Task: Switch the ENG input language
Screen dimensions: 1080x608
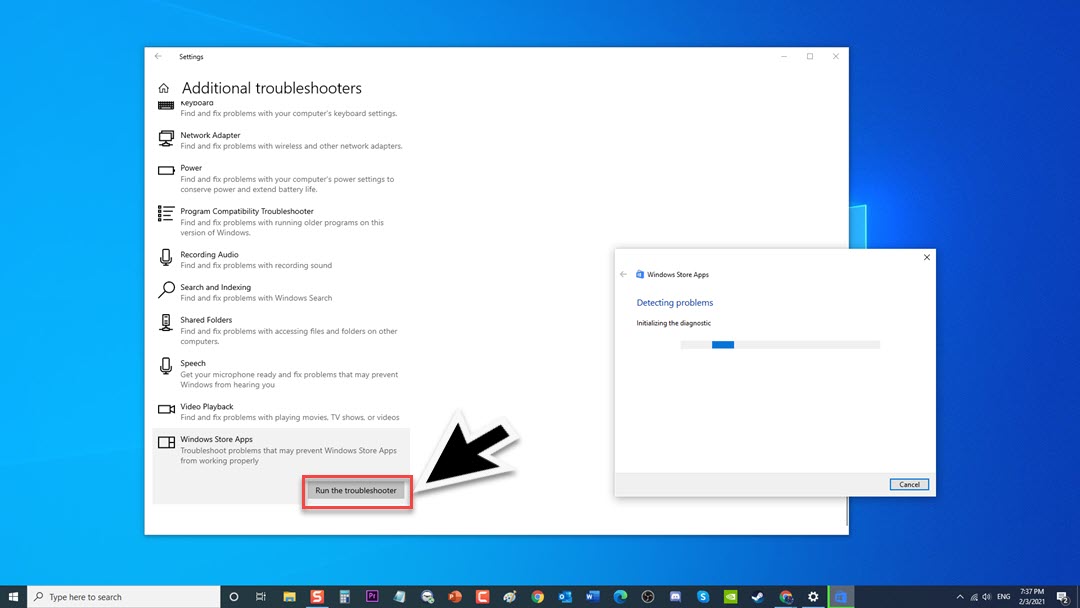Action: coord(1004,597)
